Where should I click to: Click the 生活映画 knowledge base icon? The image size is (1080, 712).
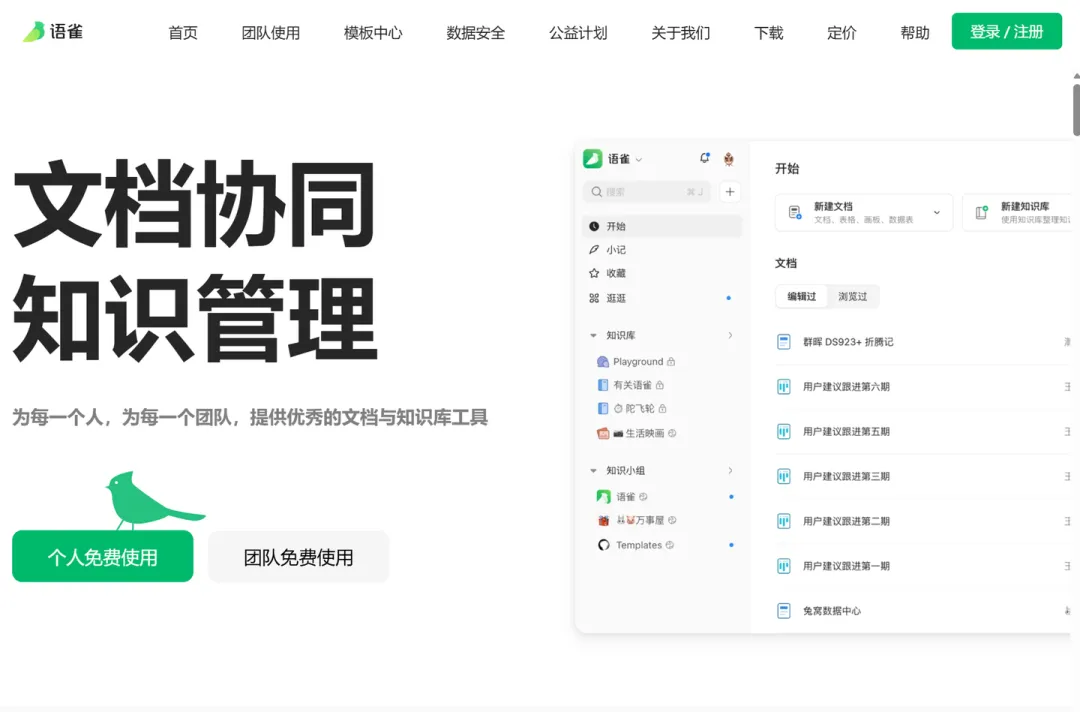coord(603,433)
